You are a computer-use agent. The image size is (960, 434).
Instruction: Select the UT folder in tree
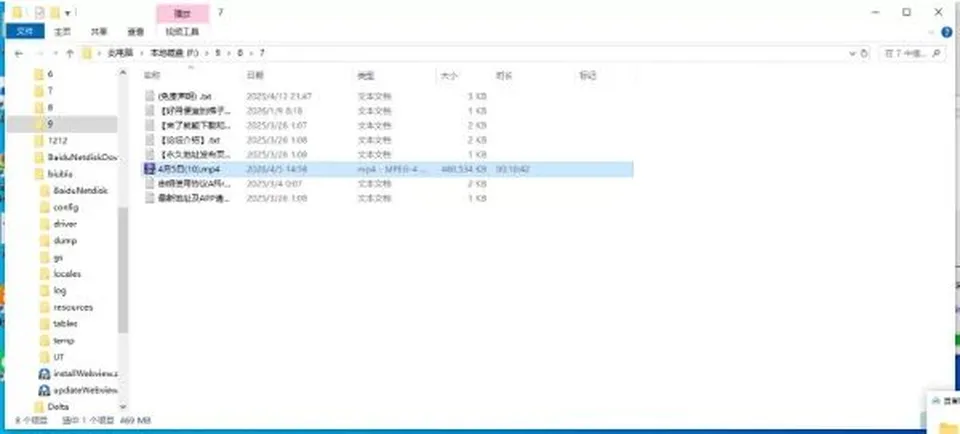click(59, 357)
